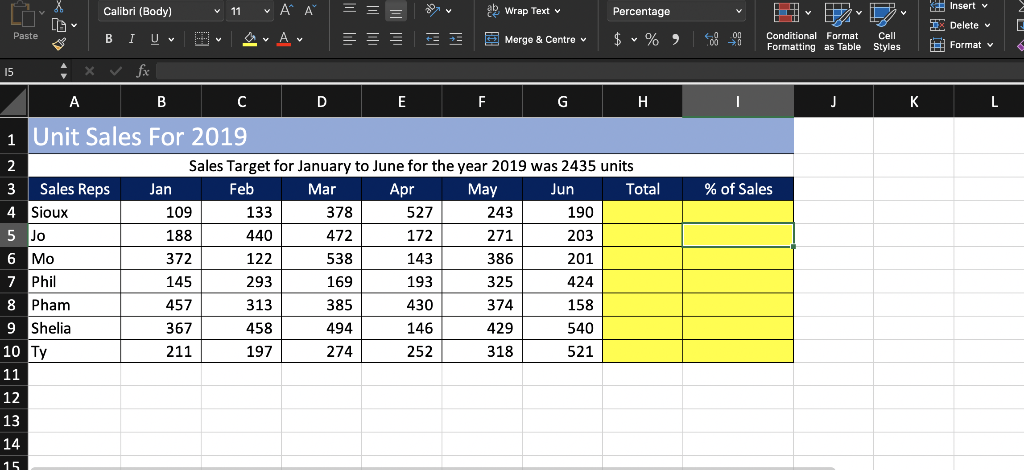Expand currency format options arrow
1024x470 pixels.
coord(633,39)
